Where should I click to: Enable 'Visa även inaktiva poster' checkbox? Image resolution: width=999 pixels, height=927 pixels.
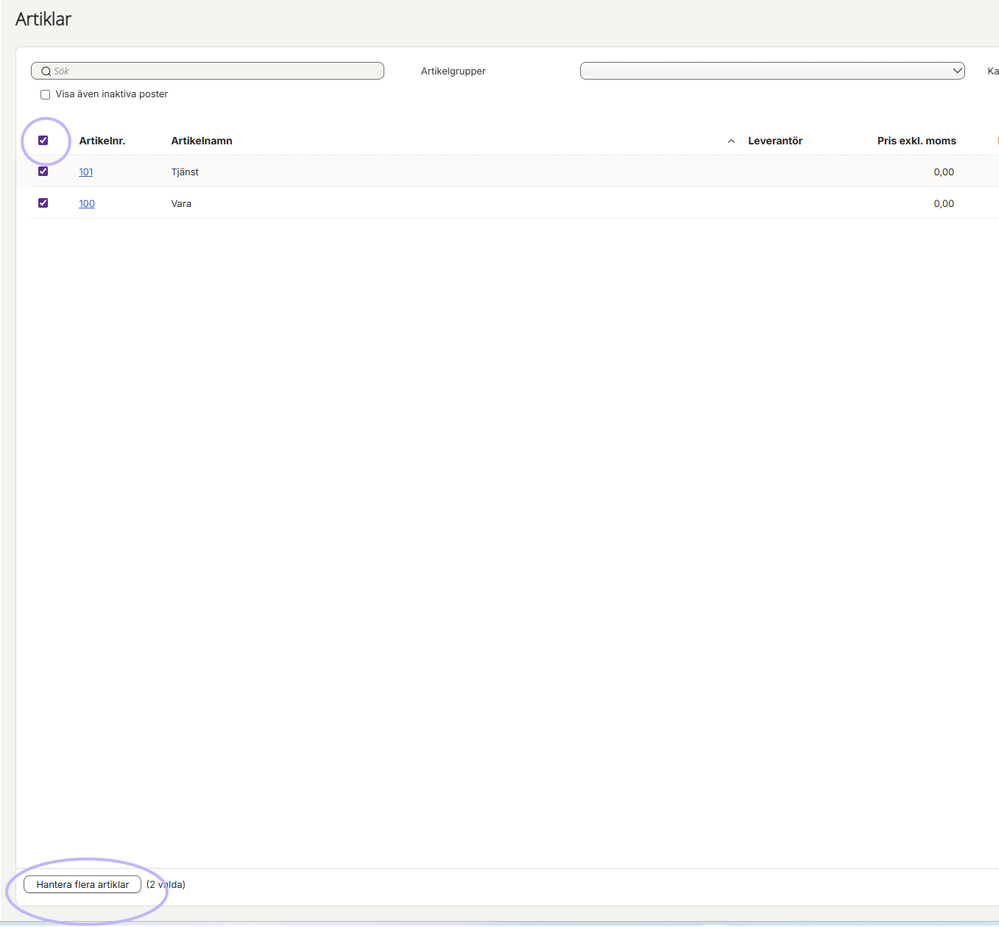pos(45,94)
